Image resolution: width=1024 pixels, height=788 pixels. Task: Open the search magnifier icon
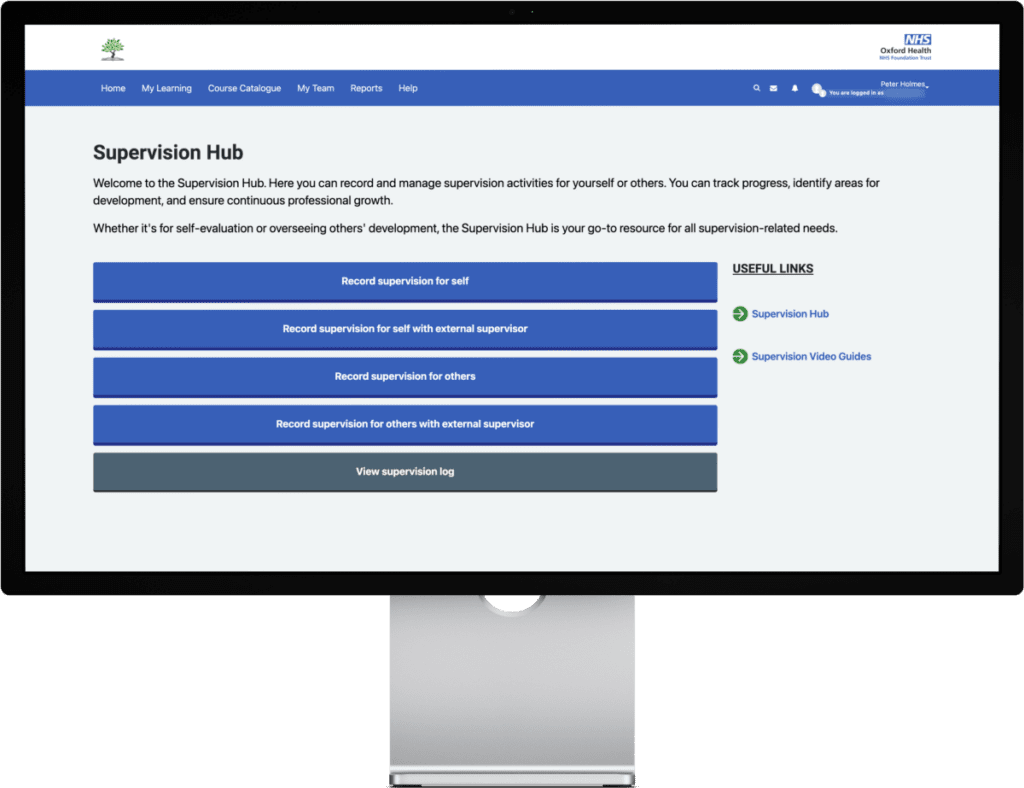[757, 88]
